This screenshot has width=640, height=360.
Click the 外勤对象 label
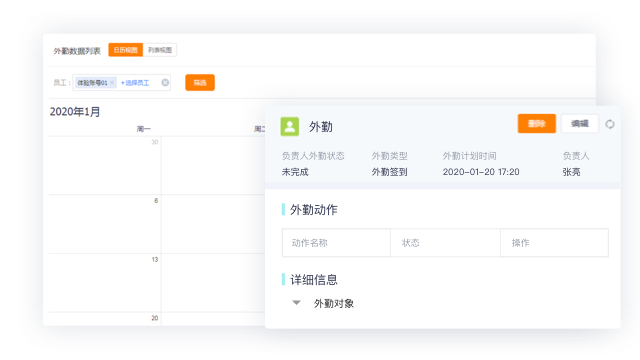[x=334, y=303]
